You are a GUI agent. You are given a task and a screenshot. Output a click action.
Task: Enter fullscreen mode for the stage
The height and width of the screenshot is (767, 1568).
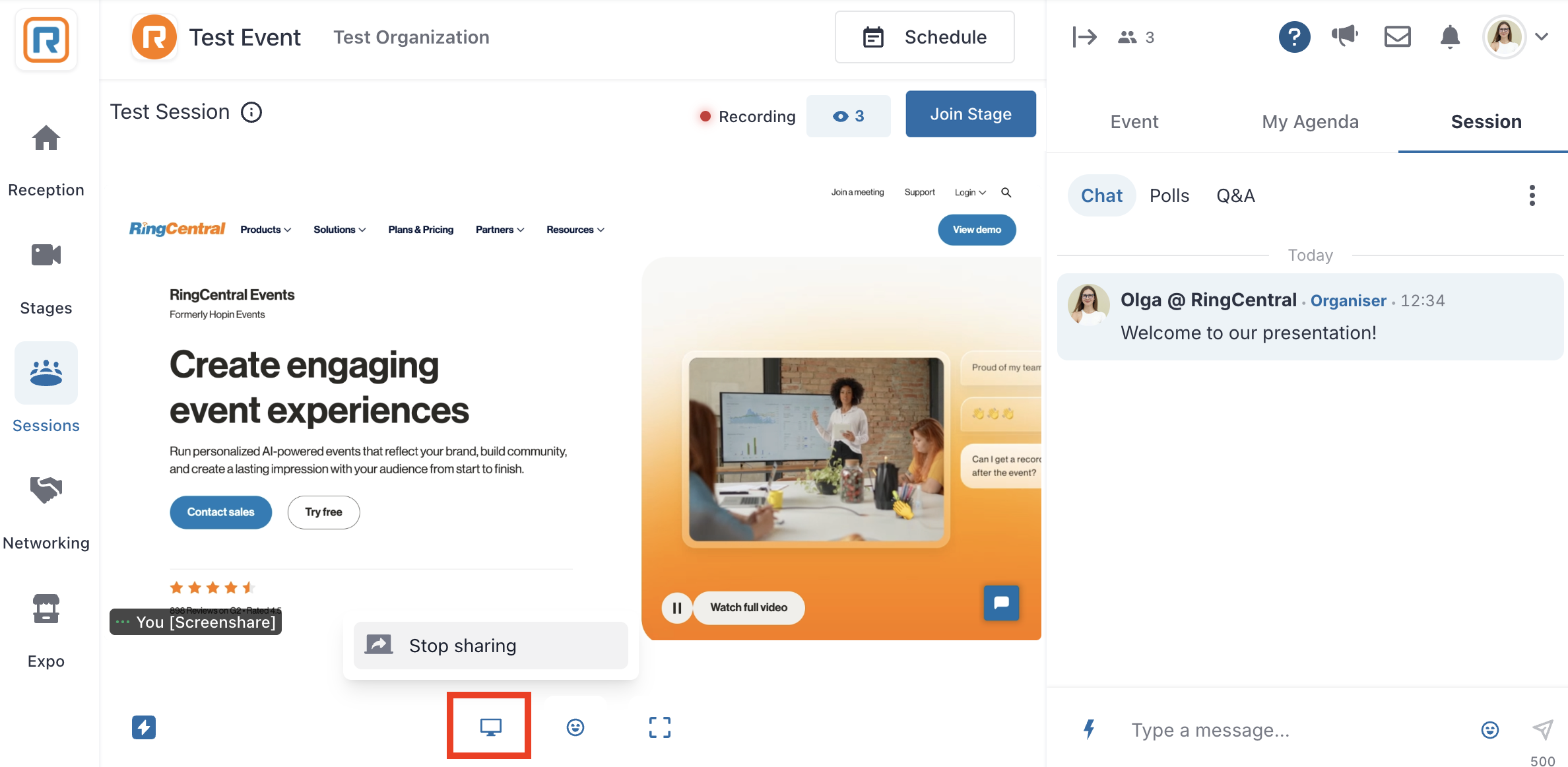pyautogui.click(x=659, y=727)
